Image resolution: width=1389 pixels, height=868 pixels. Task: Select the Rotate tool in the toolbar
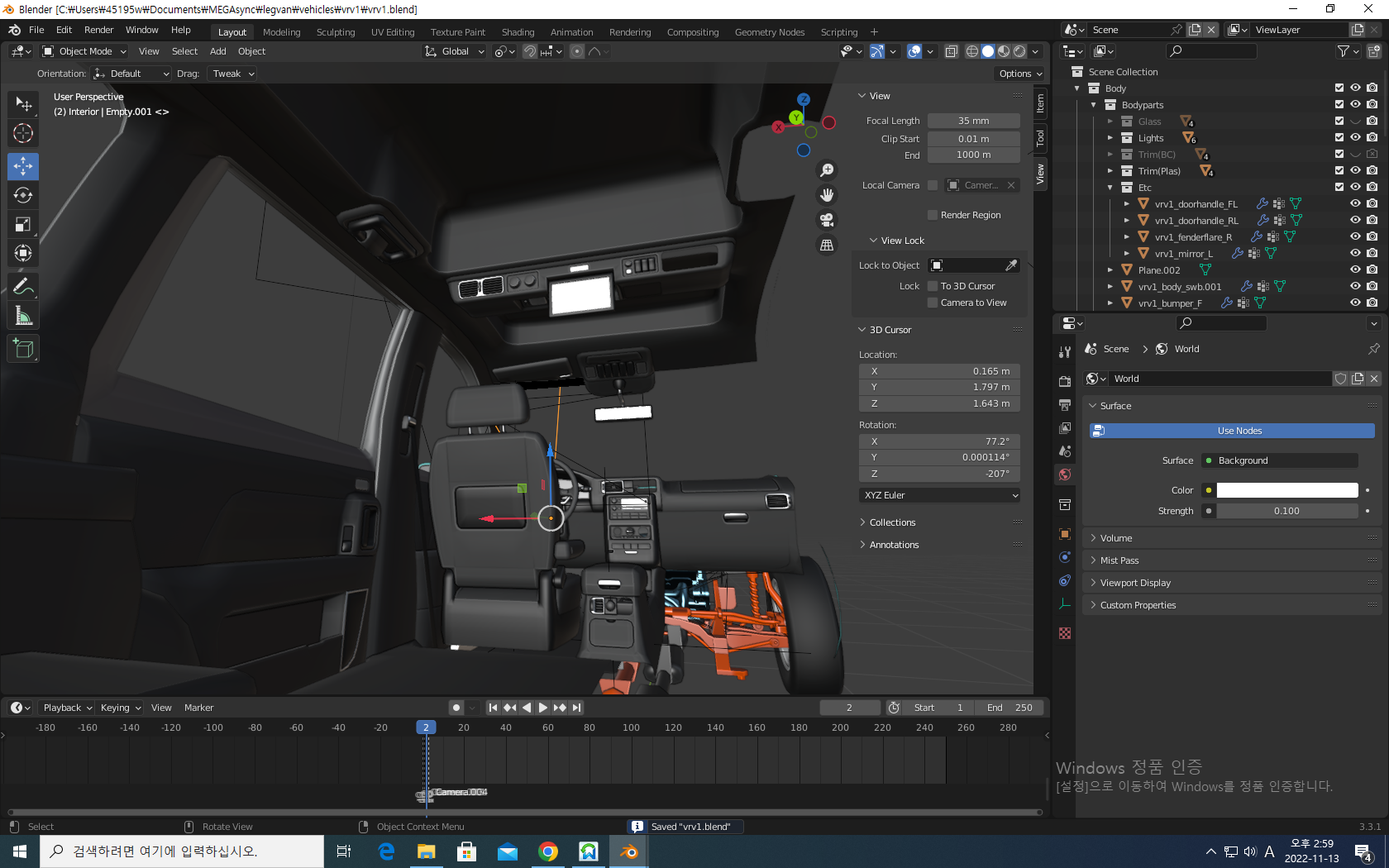(x=23, y=195)
